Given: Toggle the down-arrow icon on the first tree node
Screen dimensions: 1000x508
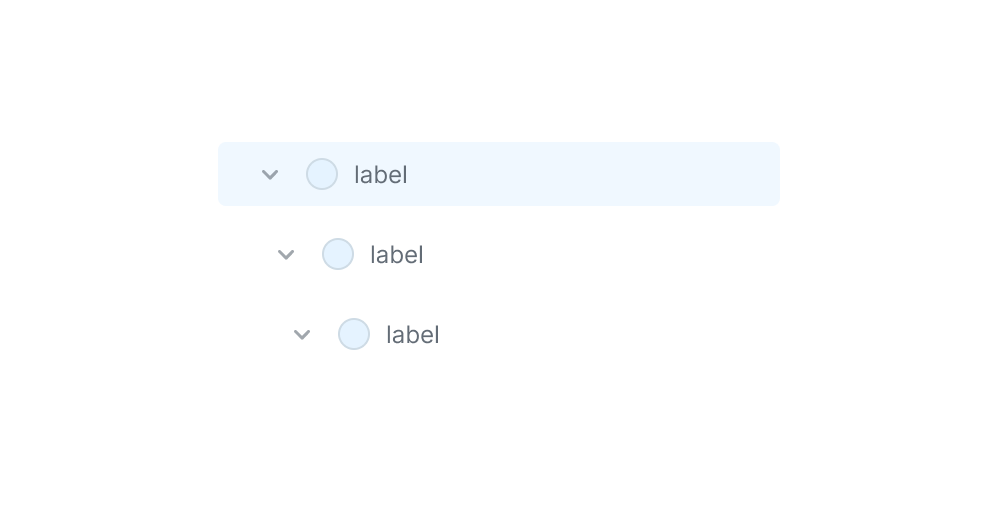Looking at the screenshot, I should (x=270, y=175).
